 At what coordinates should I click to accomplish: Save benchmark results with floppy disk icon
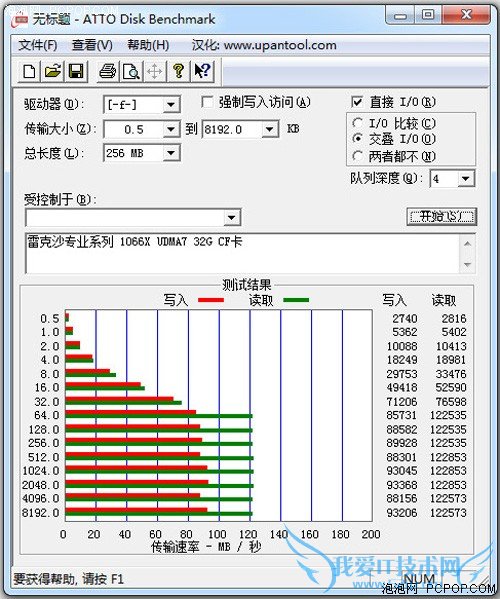click(76, 71)
